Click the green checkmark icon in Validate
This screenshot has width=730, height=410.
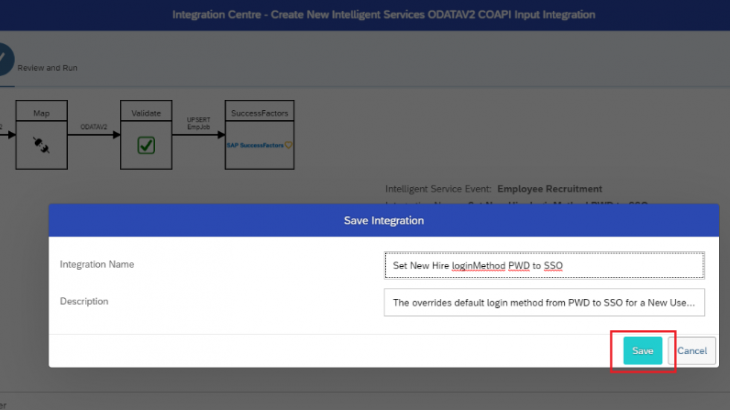pyautogui.click(x=146, y=145)
